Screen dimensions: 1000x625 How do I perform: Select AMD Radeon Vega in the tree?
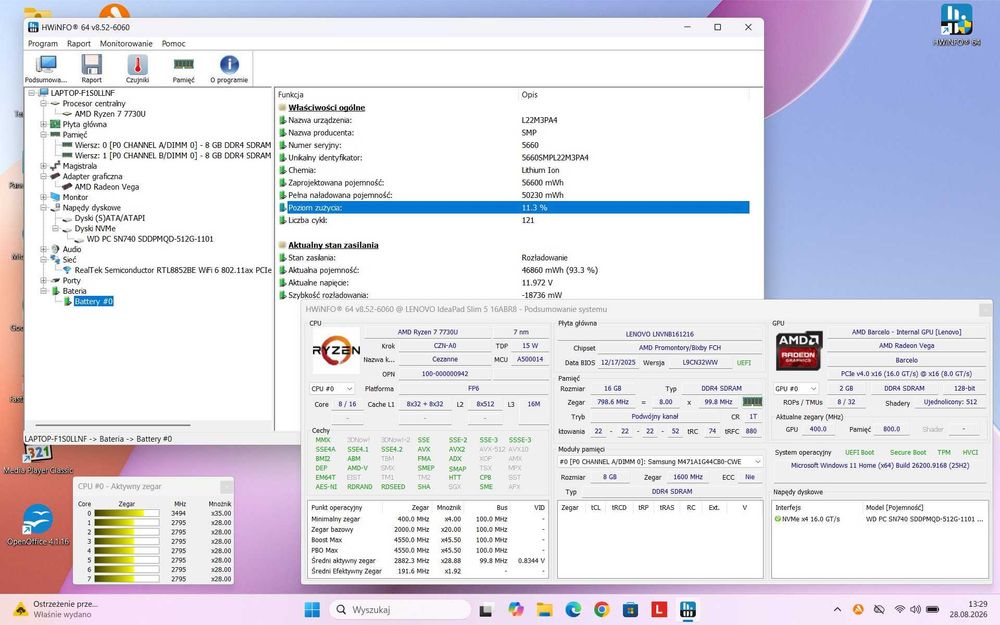click(x=107, y=187)
